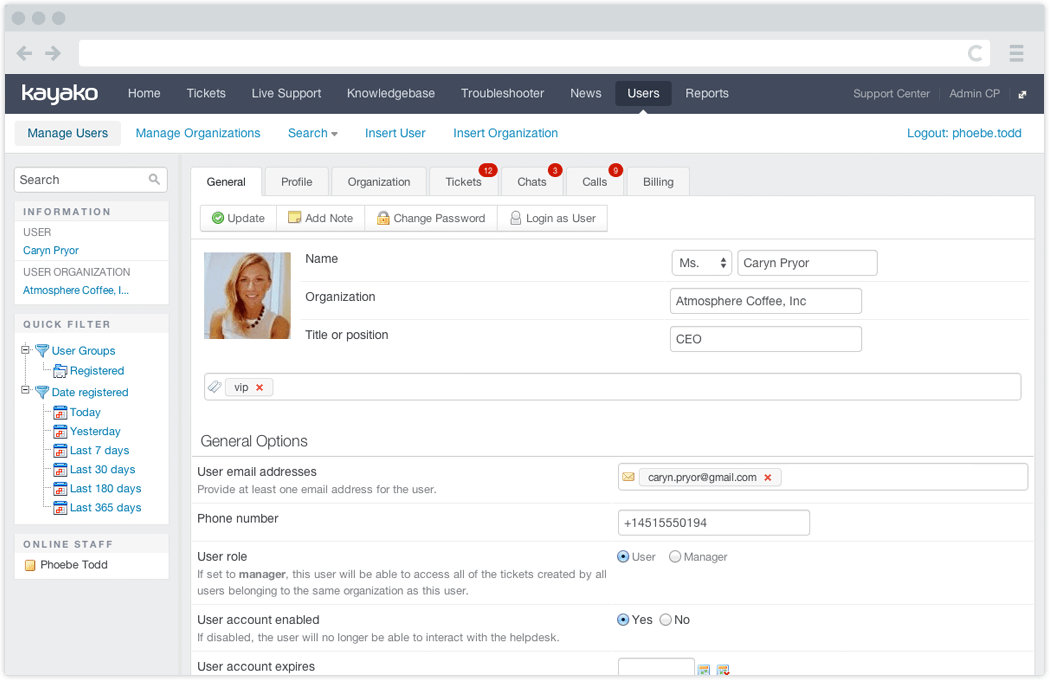Screen dimensions: 1050x681
Task: Click the search magnifier icon in sidebar
Action: tap(154, 179)
